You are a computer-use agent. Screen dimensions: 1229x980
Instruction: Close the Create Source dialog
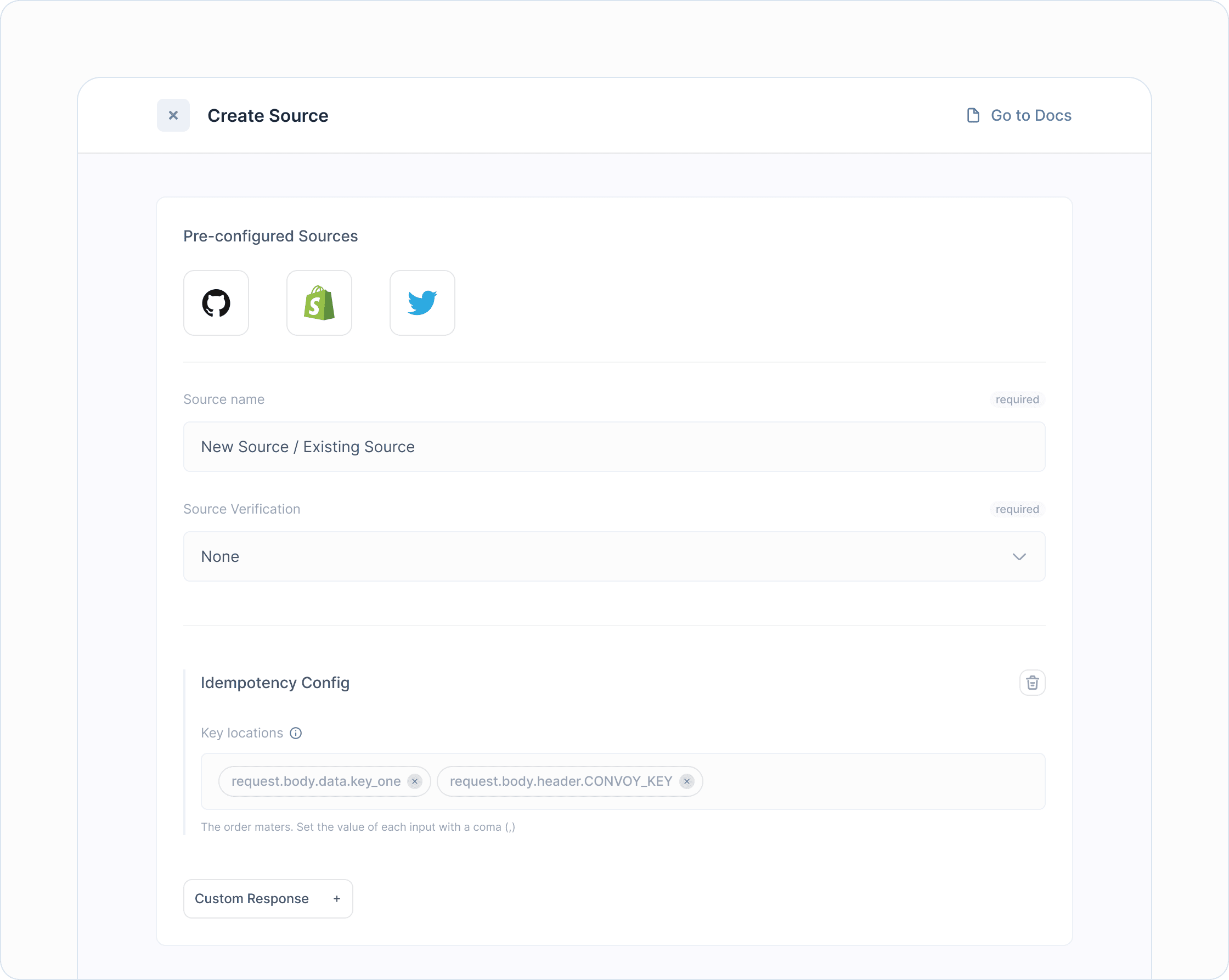point(173,115)
